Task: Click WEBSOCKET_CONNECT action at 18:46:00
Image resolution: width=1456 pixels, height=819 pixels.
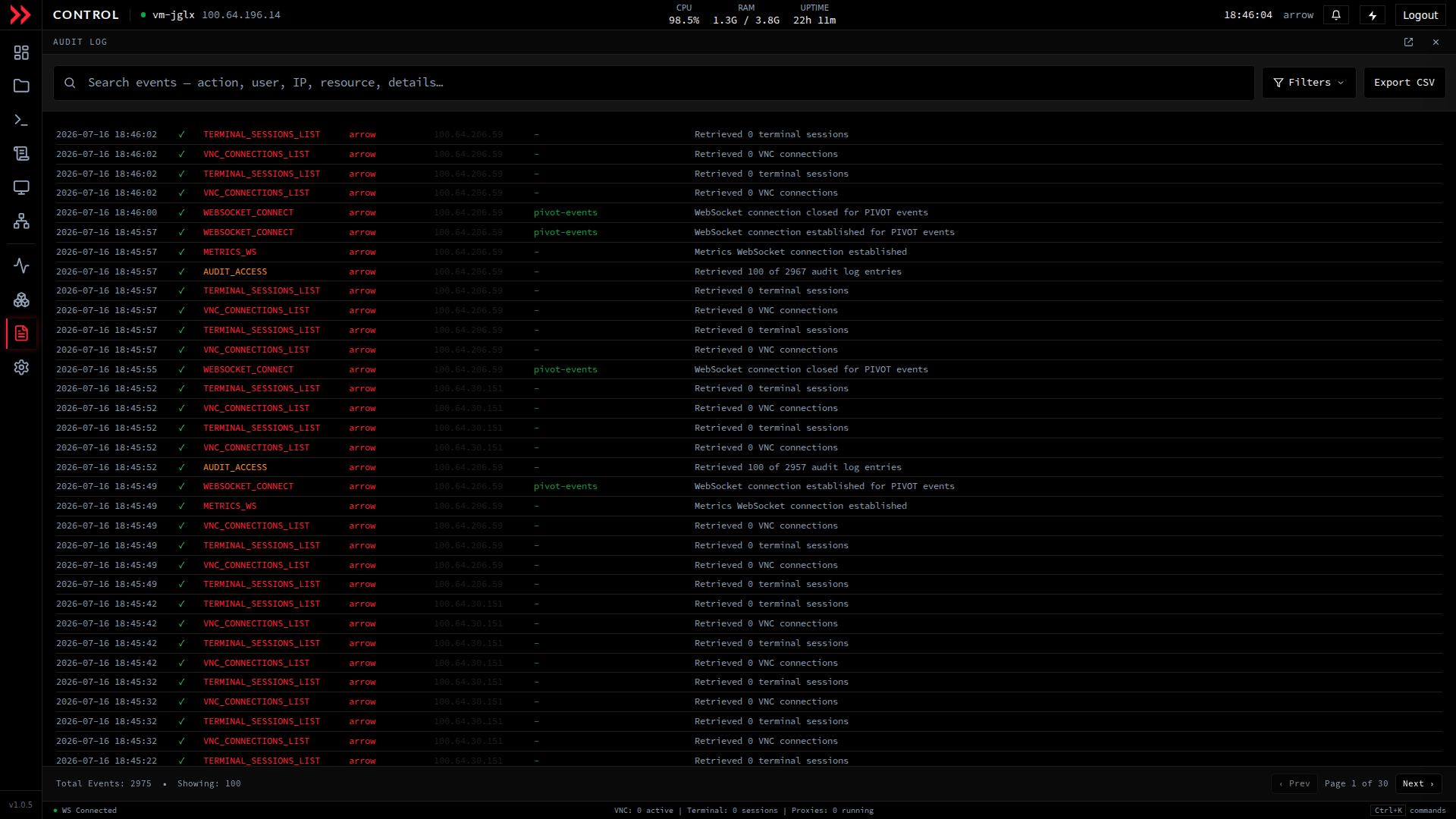Action: pyautogui.click(x=248, y=212)
